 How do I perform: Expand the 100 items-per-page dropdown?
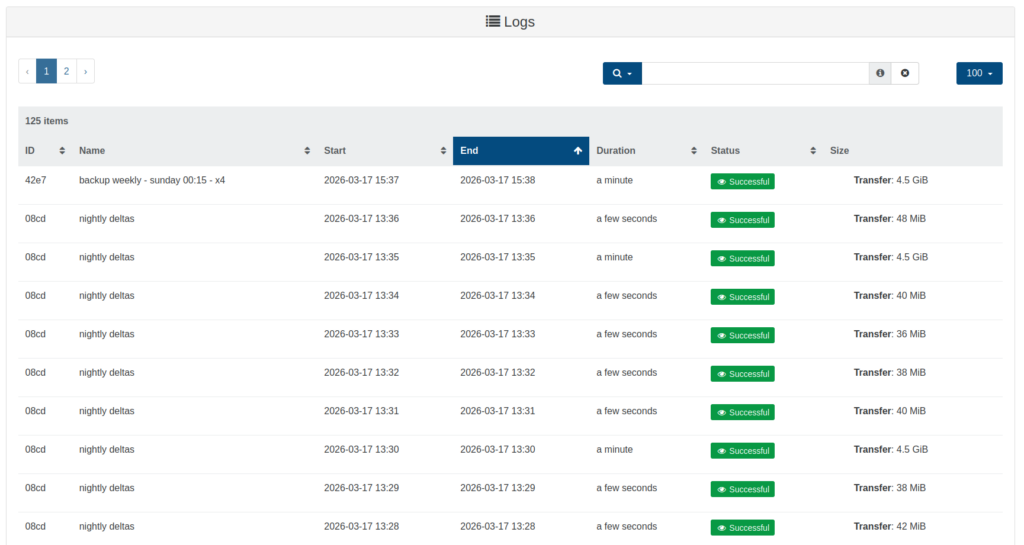[x=979, y=73]
